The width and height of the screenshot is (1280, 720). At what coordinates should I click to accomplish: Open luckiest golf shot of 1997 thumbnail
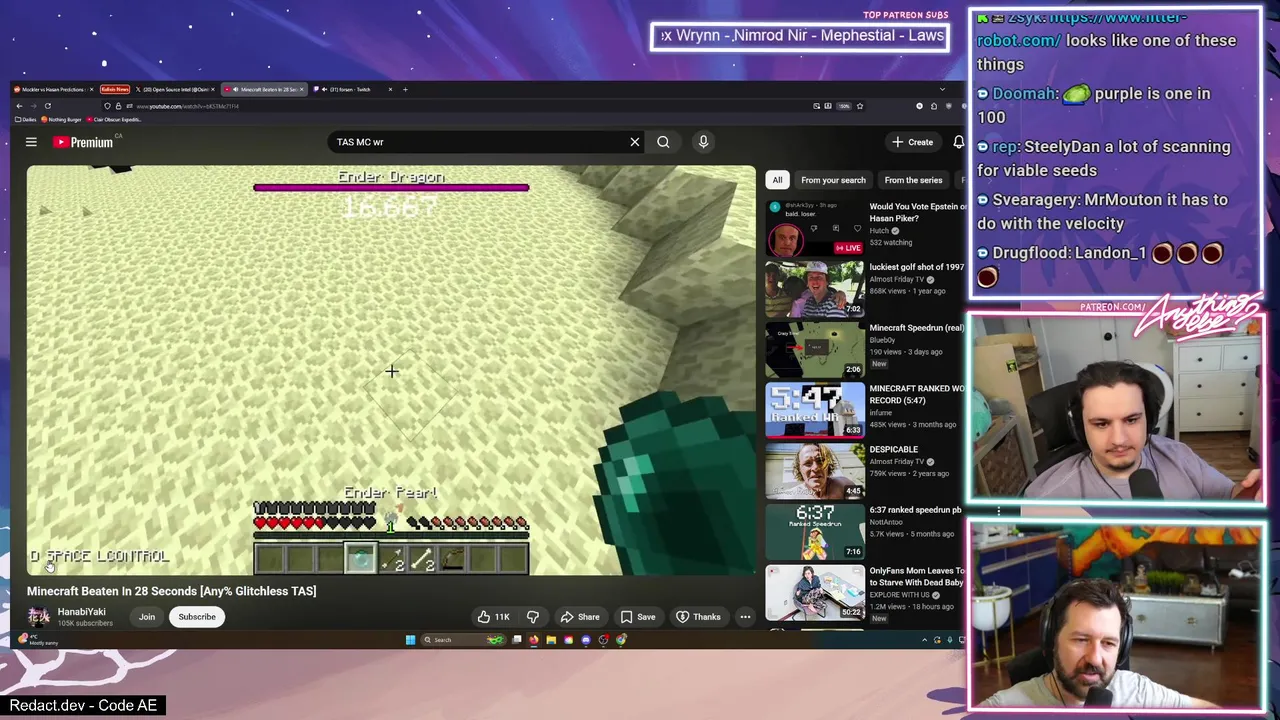coord(815,289)
